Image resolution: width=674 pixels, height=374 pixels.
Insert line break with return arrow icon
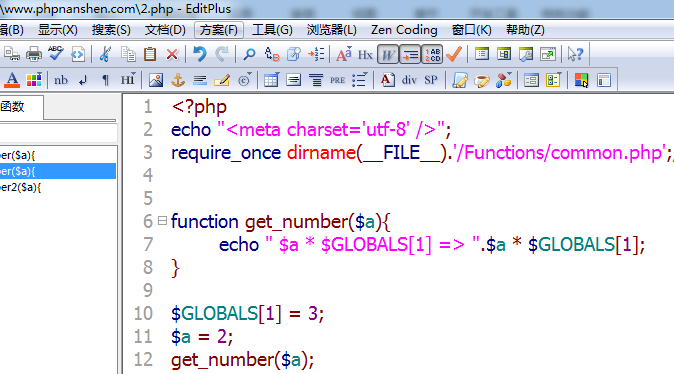83,80
